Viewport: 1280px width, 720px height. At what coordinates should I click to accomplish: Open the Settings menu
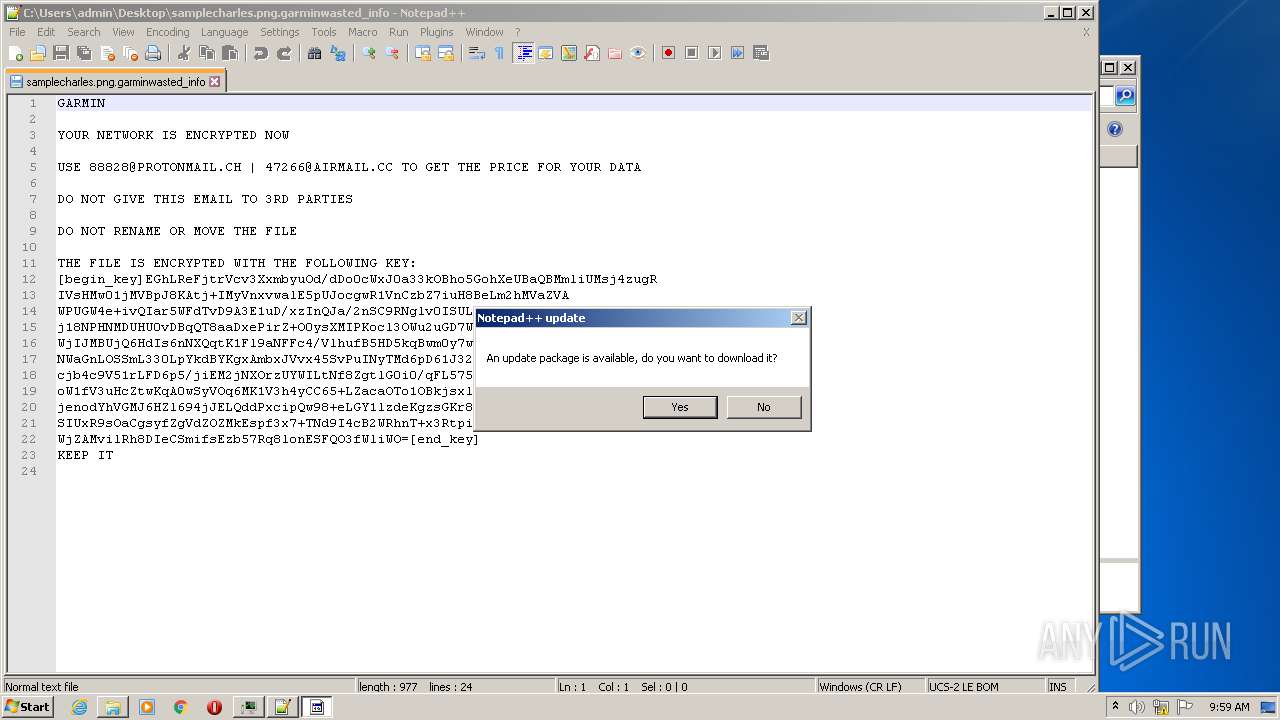pyautogui.click(x=280, y=32)
